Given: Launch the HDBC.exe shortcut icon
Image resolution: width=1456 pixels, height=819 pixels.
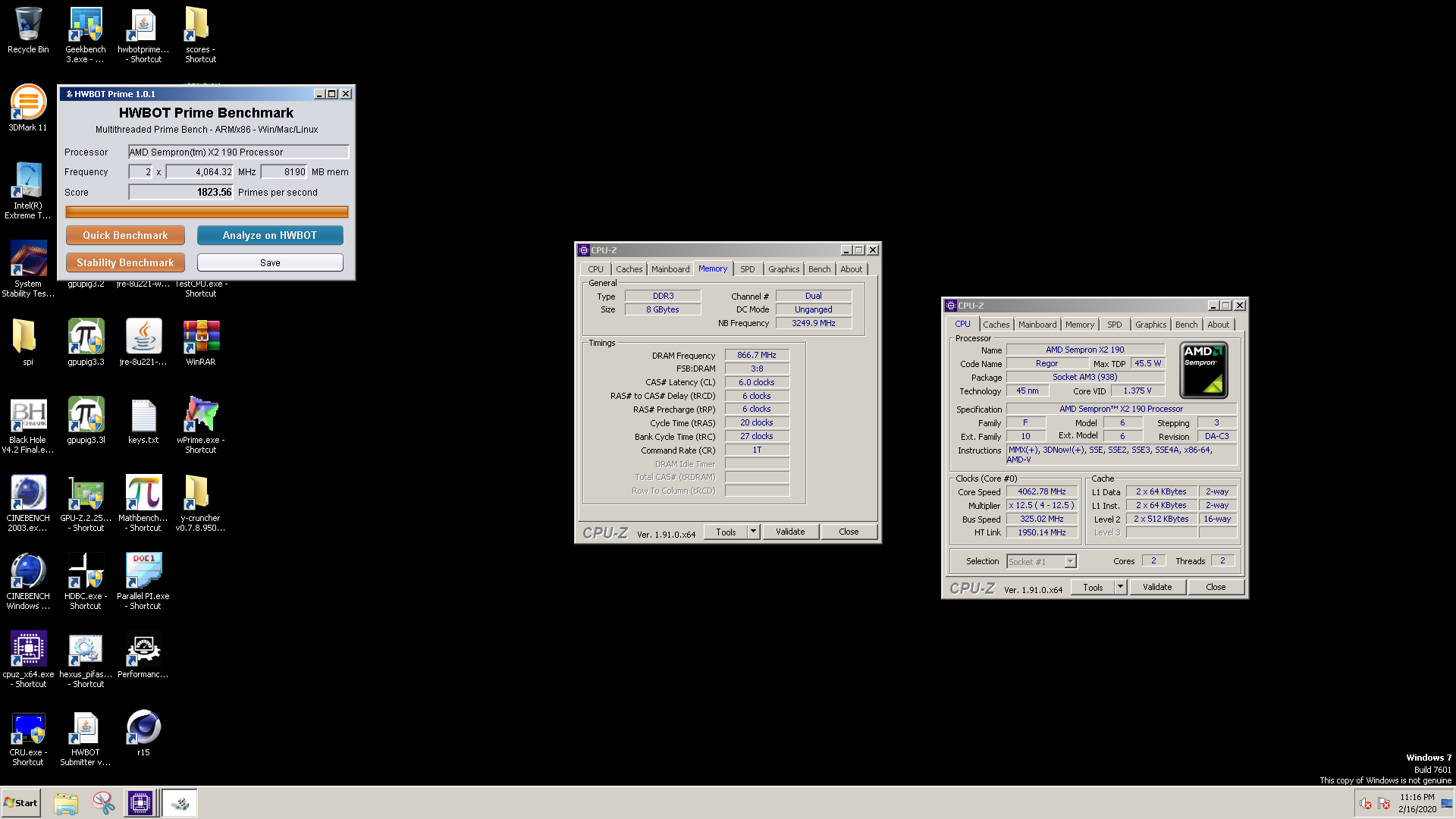Looking at the screenshot, I should click(86, 582).
